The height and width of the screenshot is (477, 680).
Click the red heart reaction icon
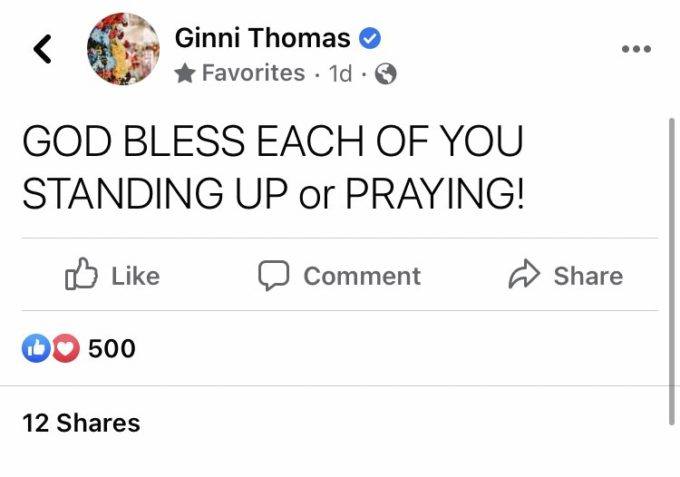(64, 349)
